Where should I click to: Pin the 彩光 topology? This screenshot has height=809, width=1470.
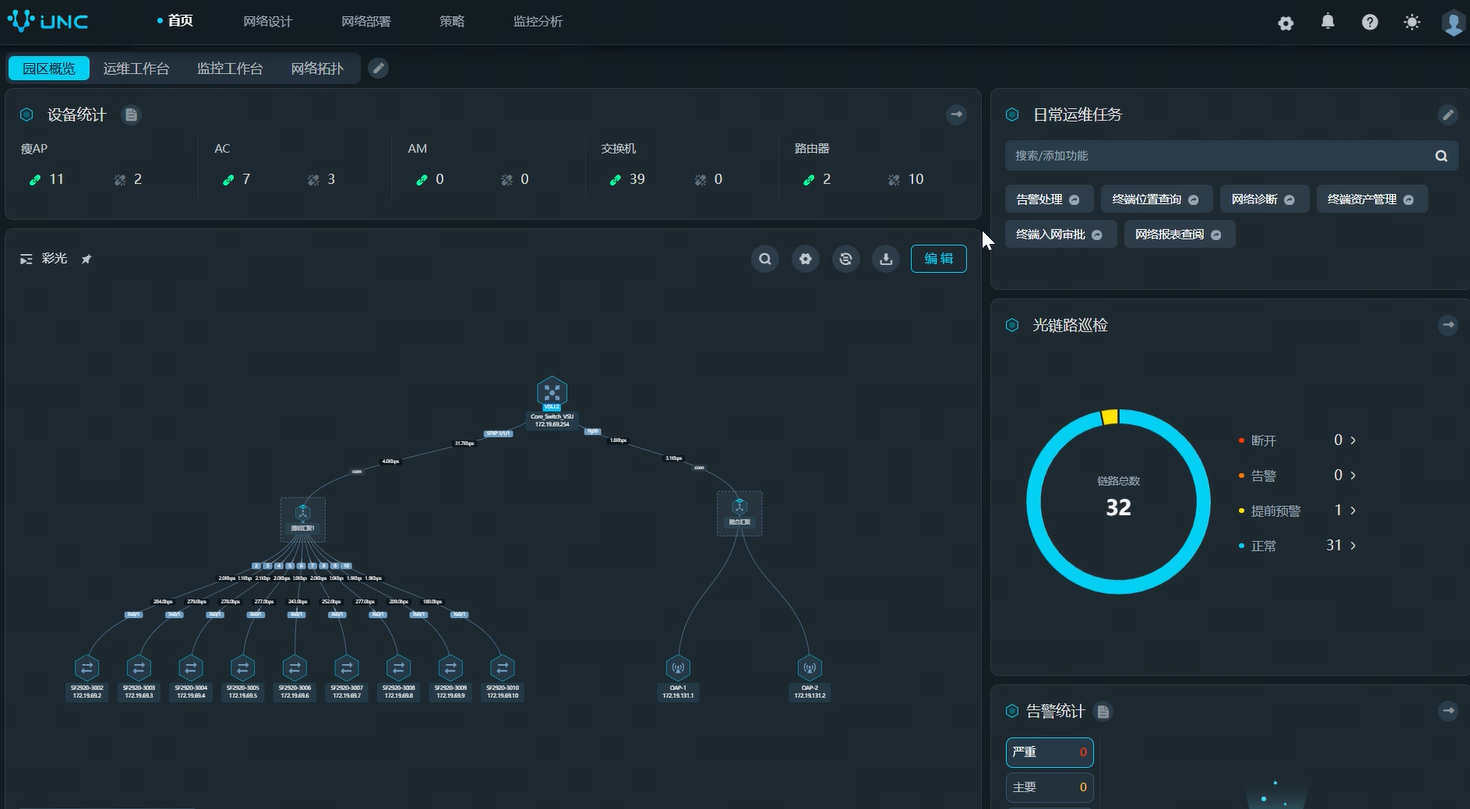[86, 259]
